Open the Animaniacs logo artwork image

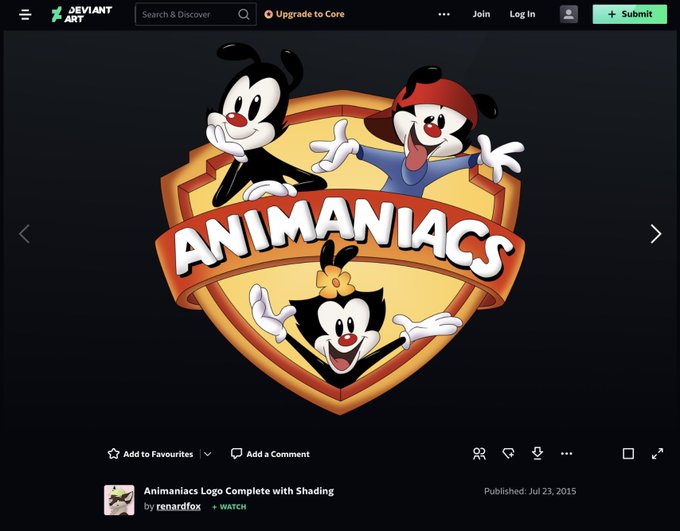(x=340, y=228)
